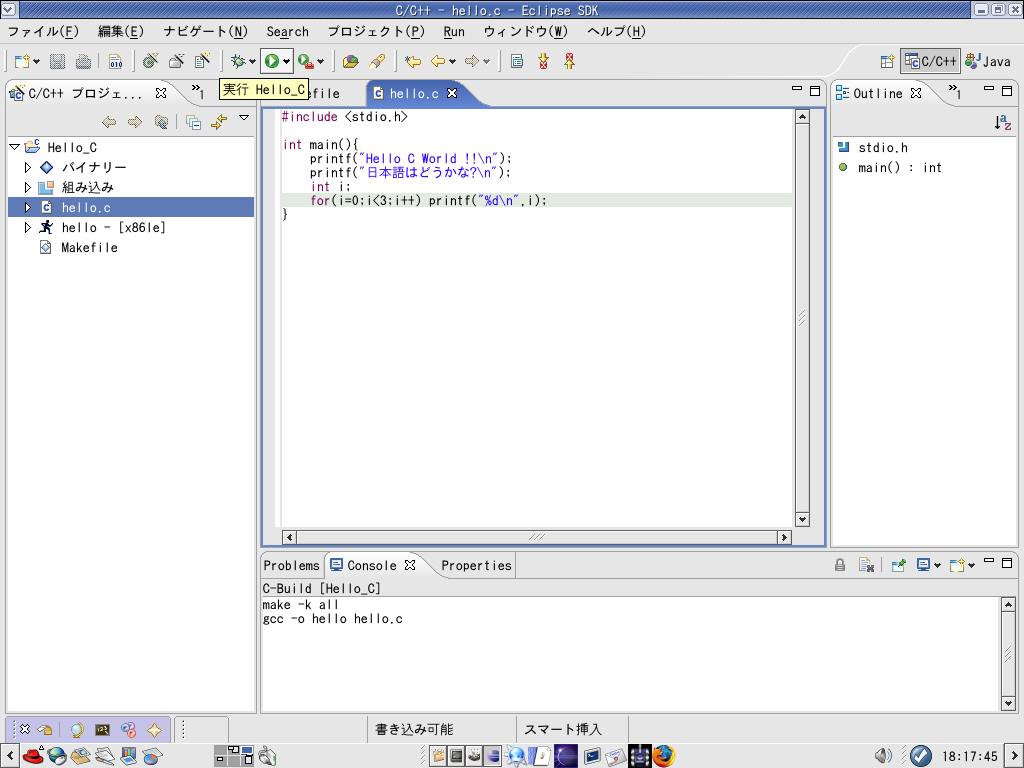Open the Debug button dropdown arrow
This screenshot has height=768, width=1024.
pyautogui.click(x=252, y=62)
